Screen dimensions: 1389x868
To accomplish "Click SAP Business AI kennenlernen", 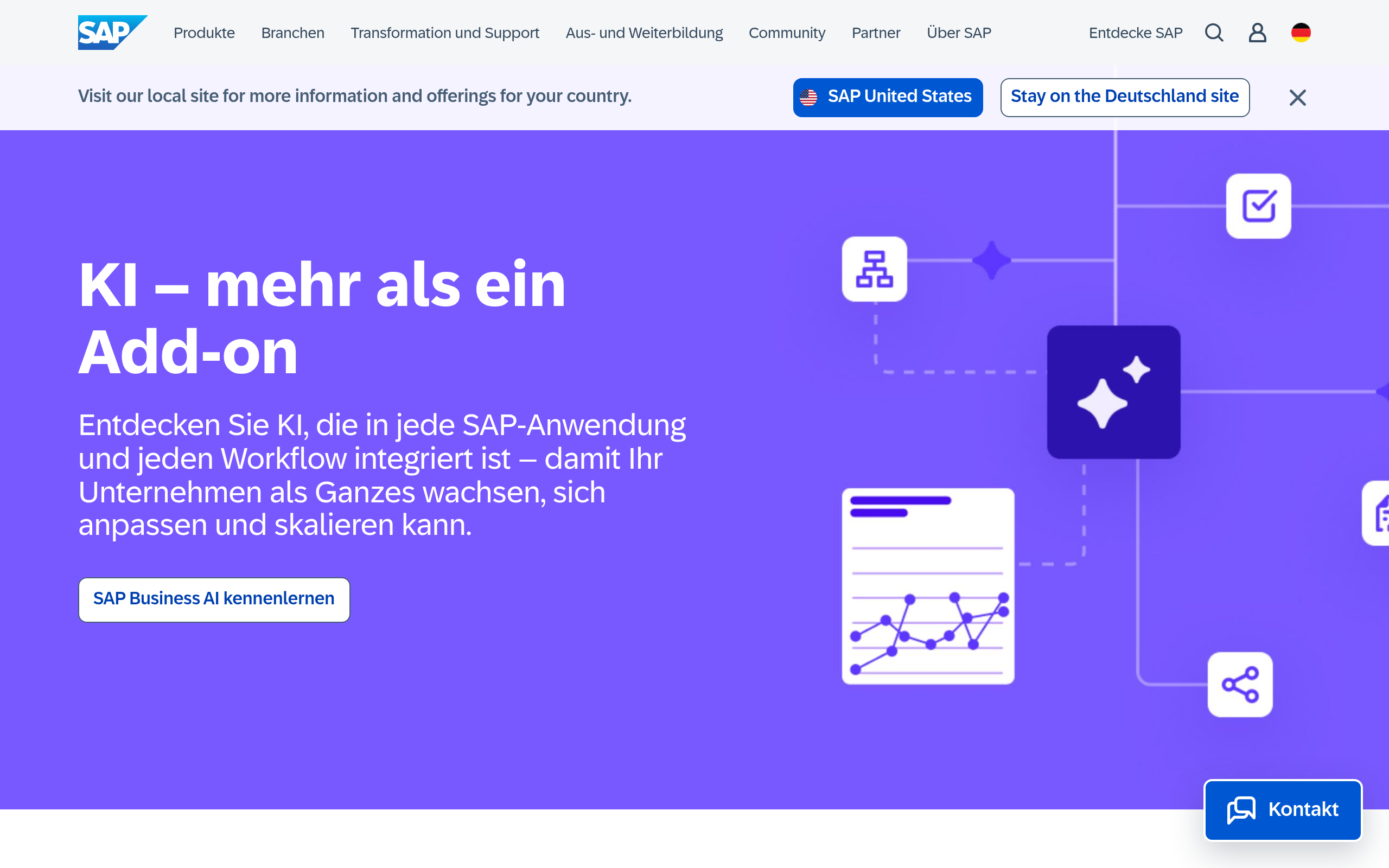I will (x=214, y=599).
